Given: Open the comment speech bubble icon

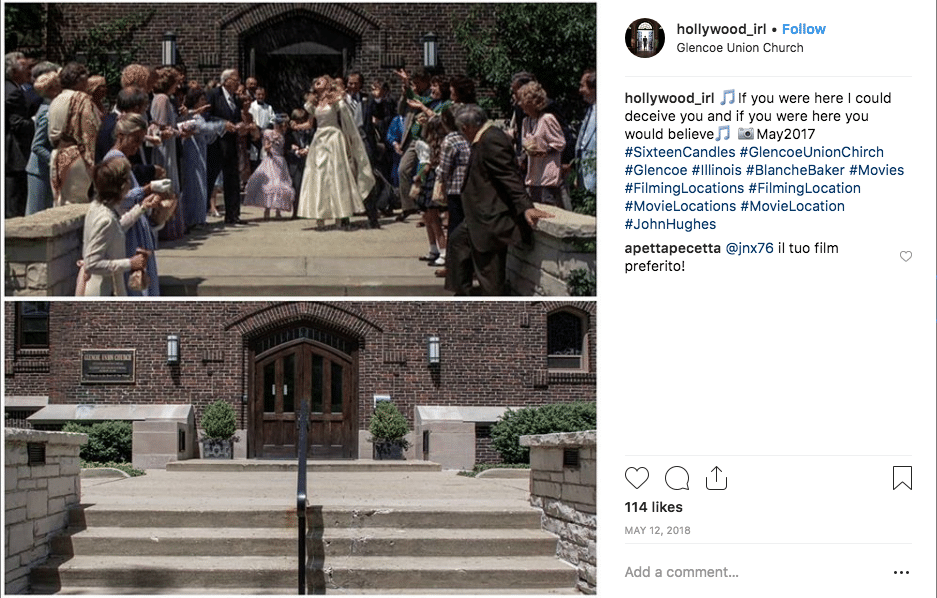Looking at the screenshot, I should coord(677,479).
